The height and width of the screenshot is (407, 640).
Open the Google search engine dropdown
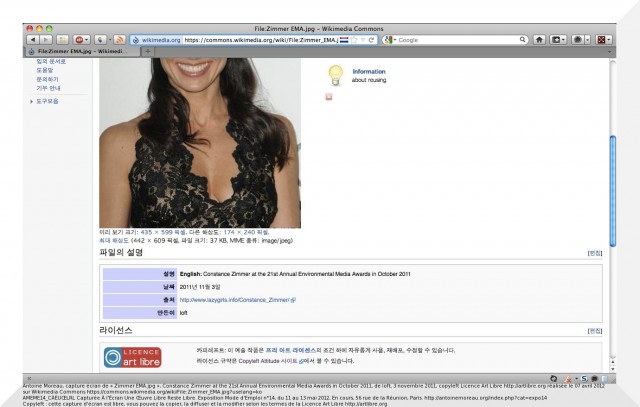pyautogui.click(x=390, y=40)
